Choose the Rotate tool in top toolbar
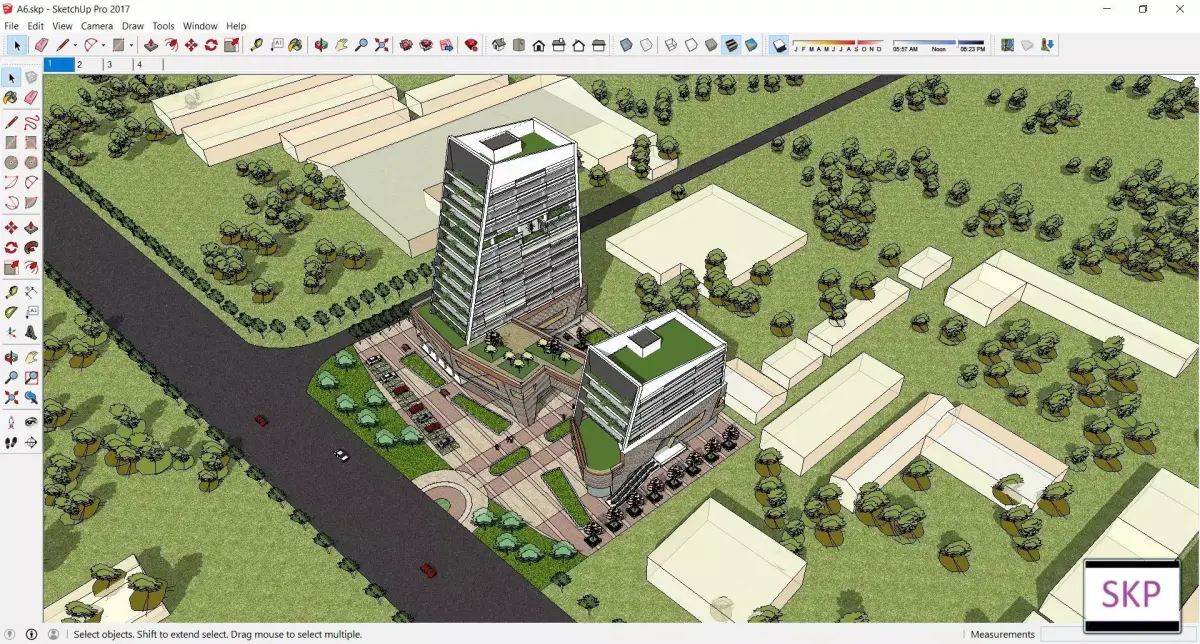Image resolution: width=1200 pixels, height=644 pixels. [x=211, y=45]
